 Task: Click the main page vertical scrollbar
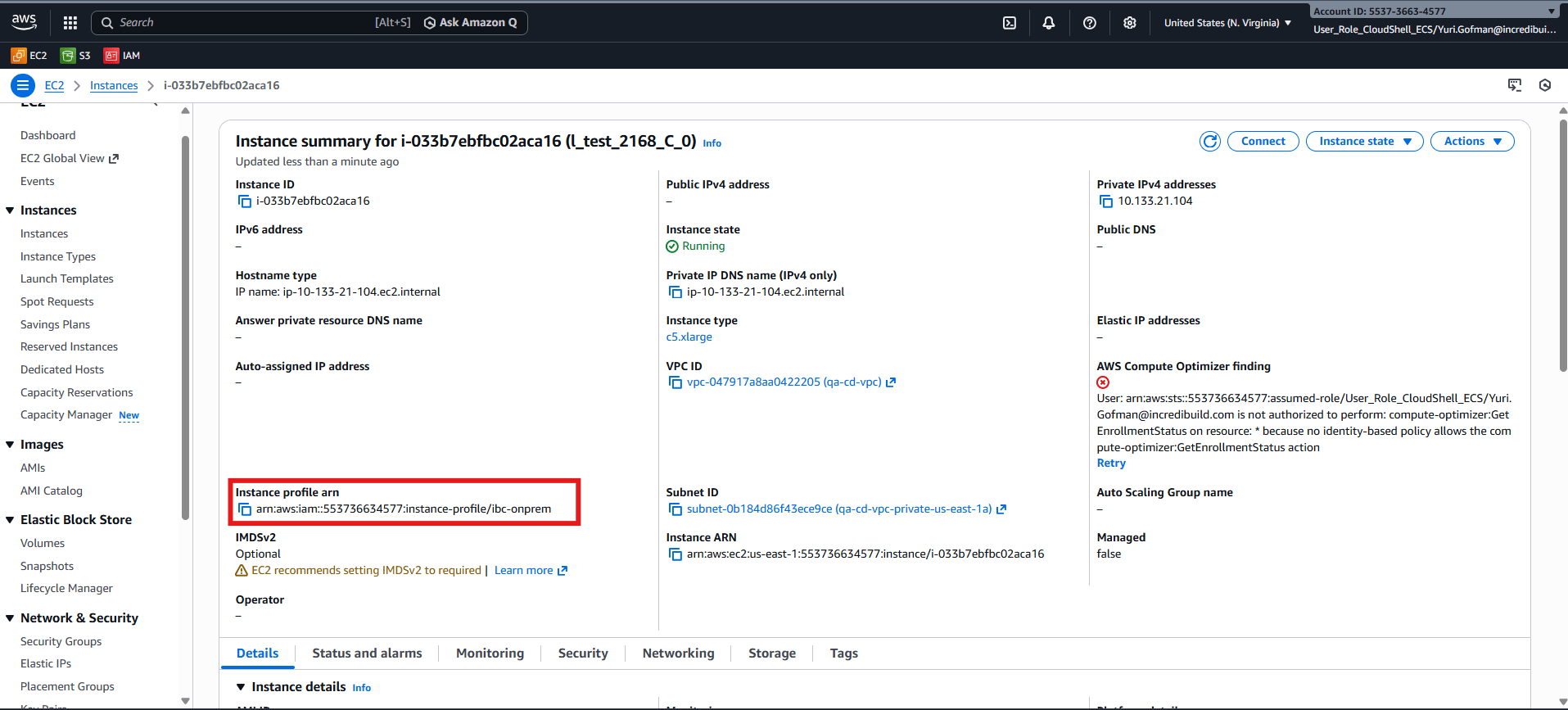[x=1562, y=246]
